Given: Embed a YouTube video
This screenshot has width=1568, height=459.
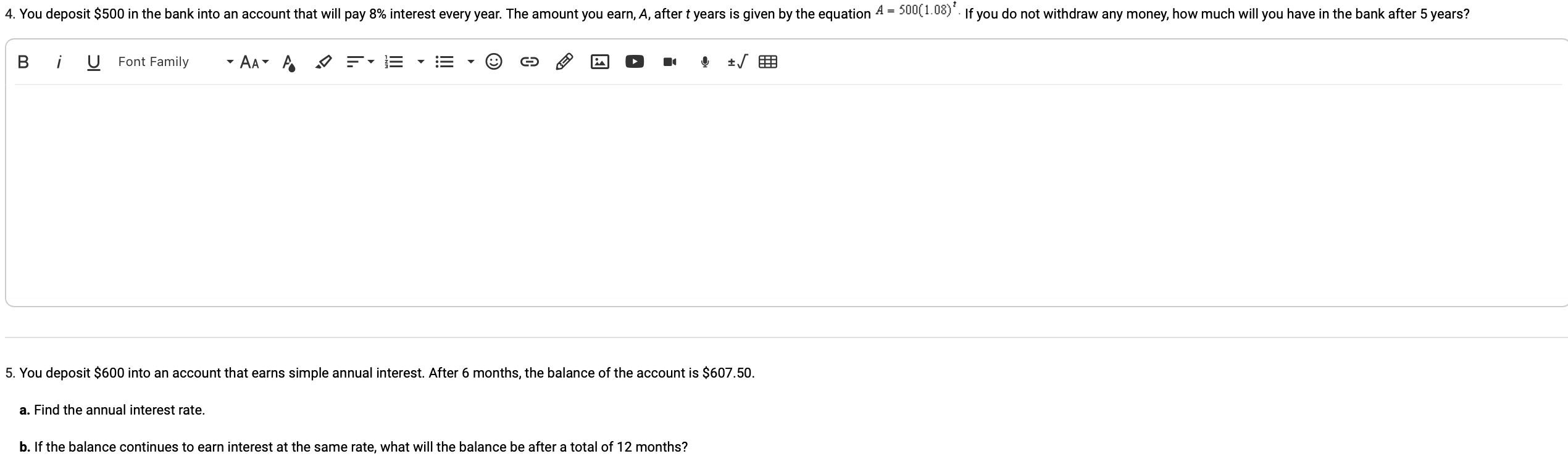Looking at the screenshot, I should coord(635,61).
